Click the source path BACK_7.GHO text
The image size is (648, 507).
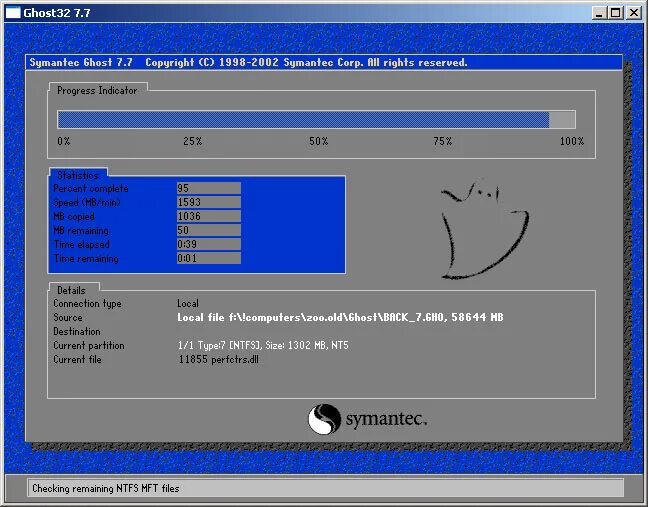click(x=341, y=317)
